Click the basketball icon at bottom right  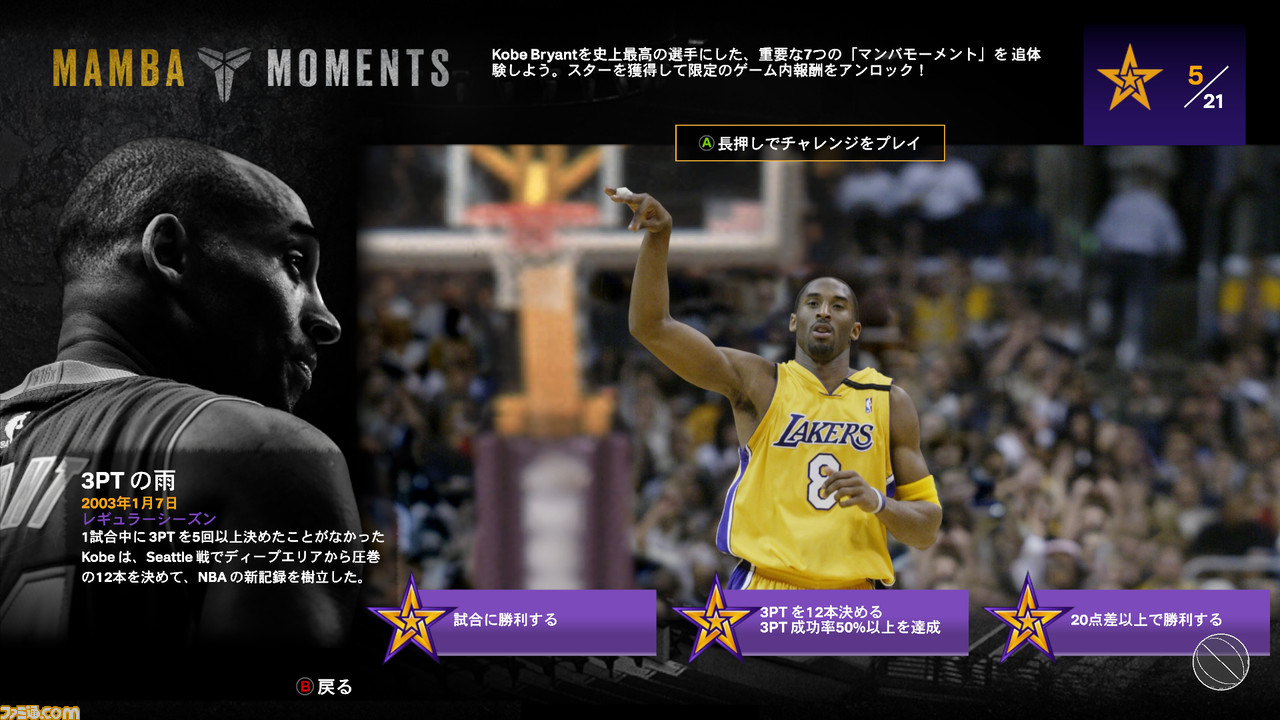1220,662
